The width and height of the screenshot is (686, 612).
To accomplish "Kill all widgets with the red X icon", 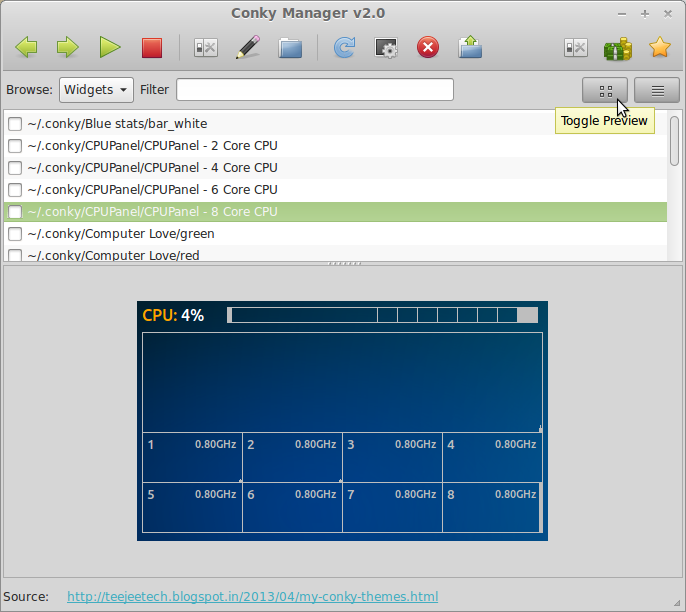I will (428, 47).
